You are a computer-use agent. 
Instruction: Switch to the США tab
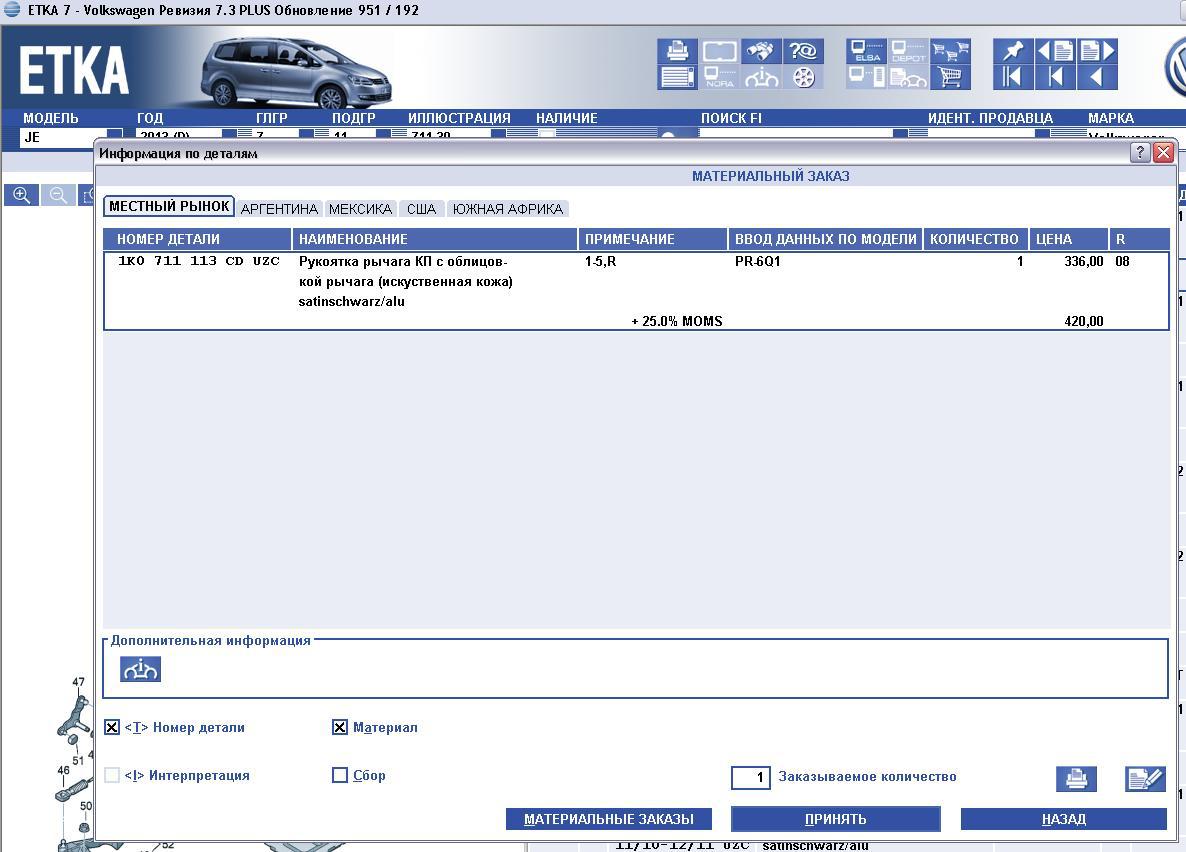tap(421, 209)
